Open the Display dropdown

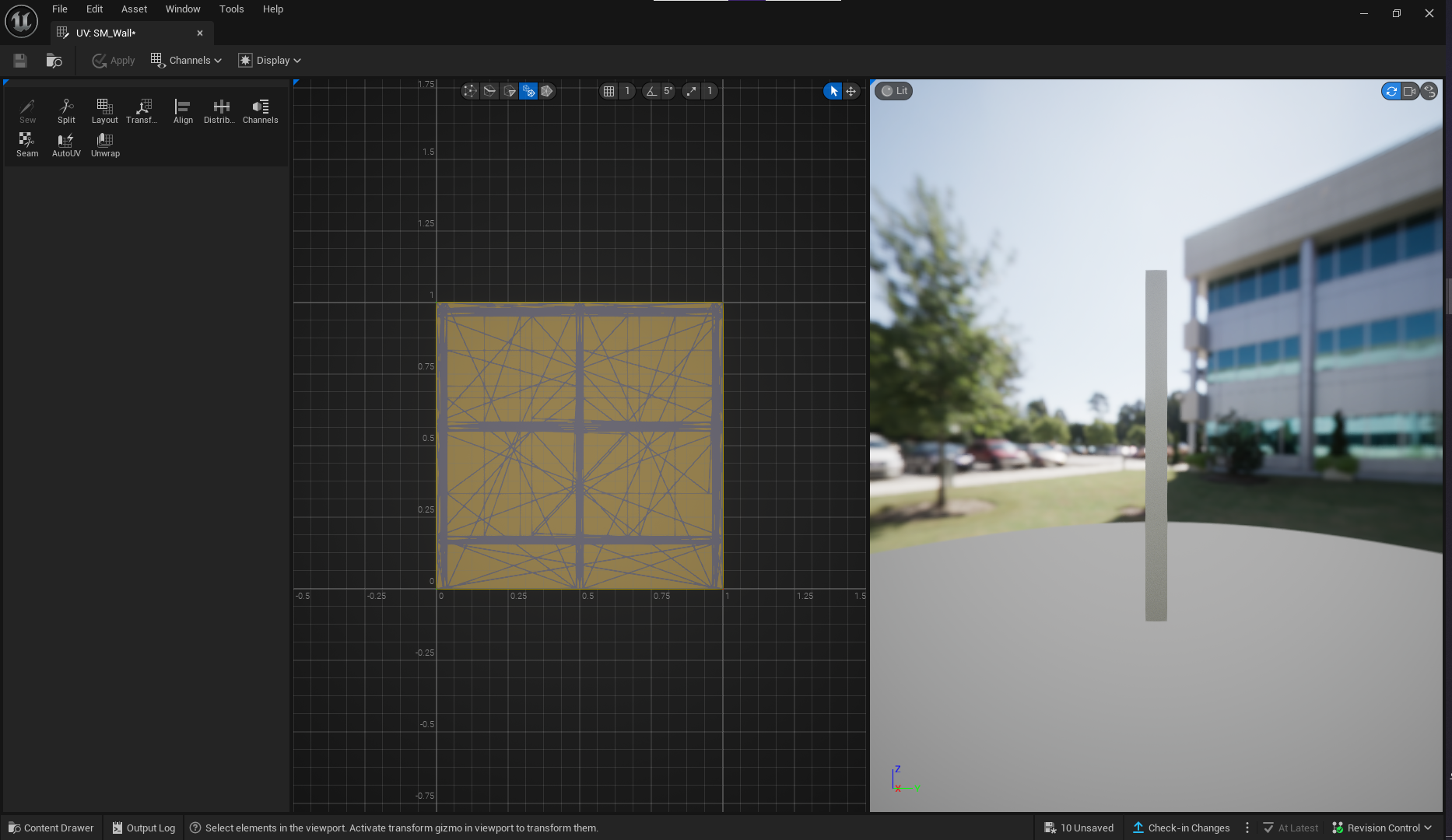pos(269,61)
